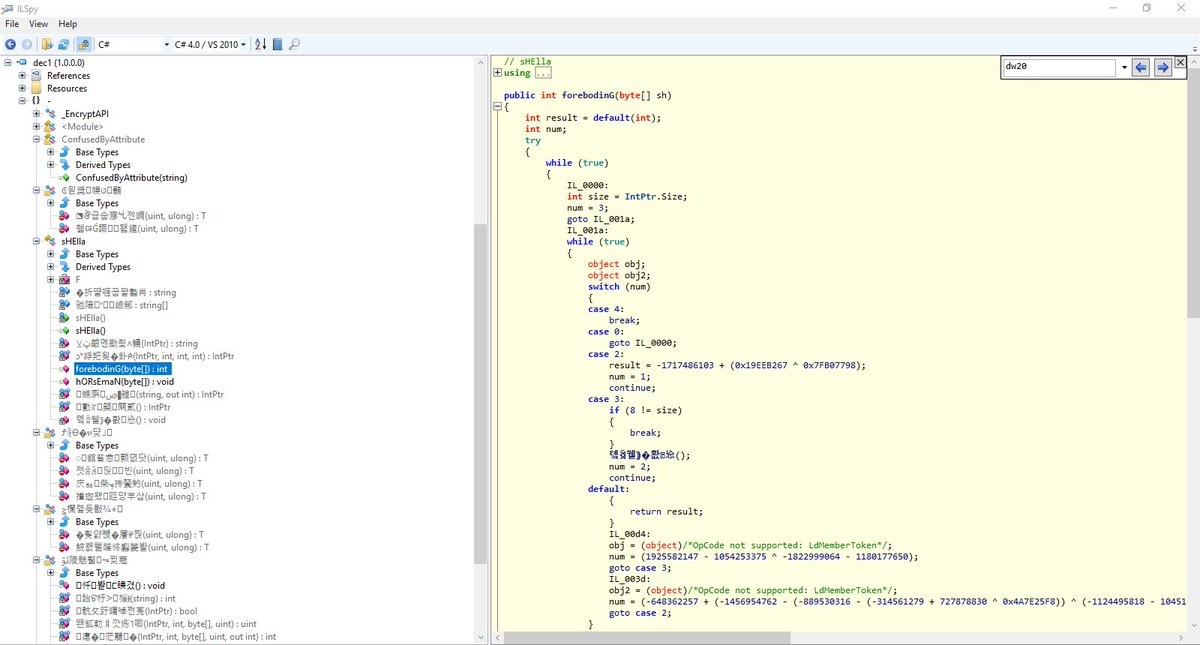Click the sHElla class icon
The width and height of the screenshot is (1200, 645).
coord(51,242)
